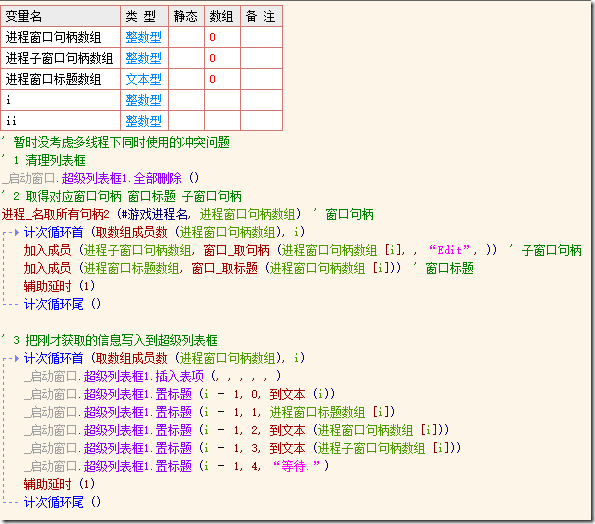Viewport: 595px width, 524px height.
Task: Click second 计次循环首 keyword
Action: point(54,358)
